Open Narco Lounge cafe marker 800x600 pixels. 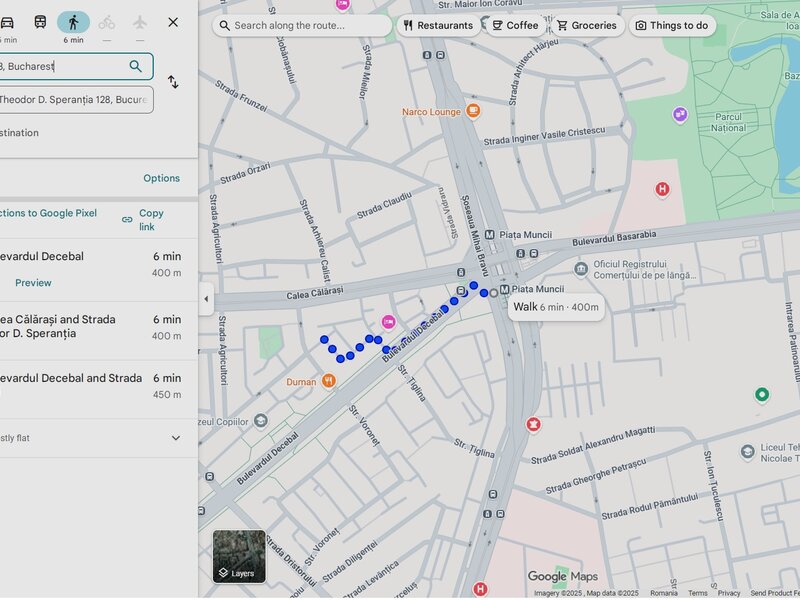473,111
